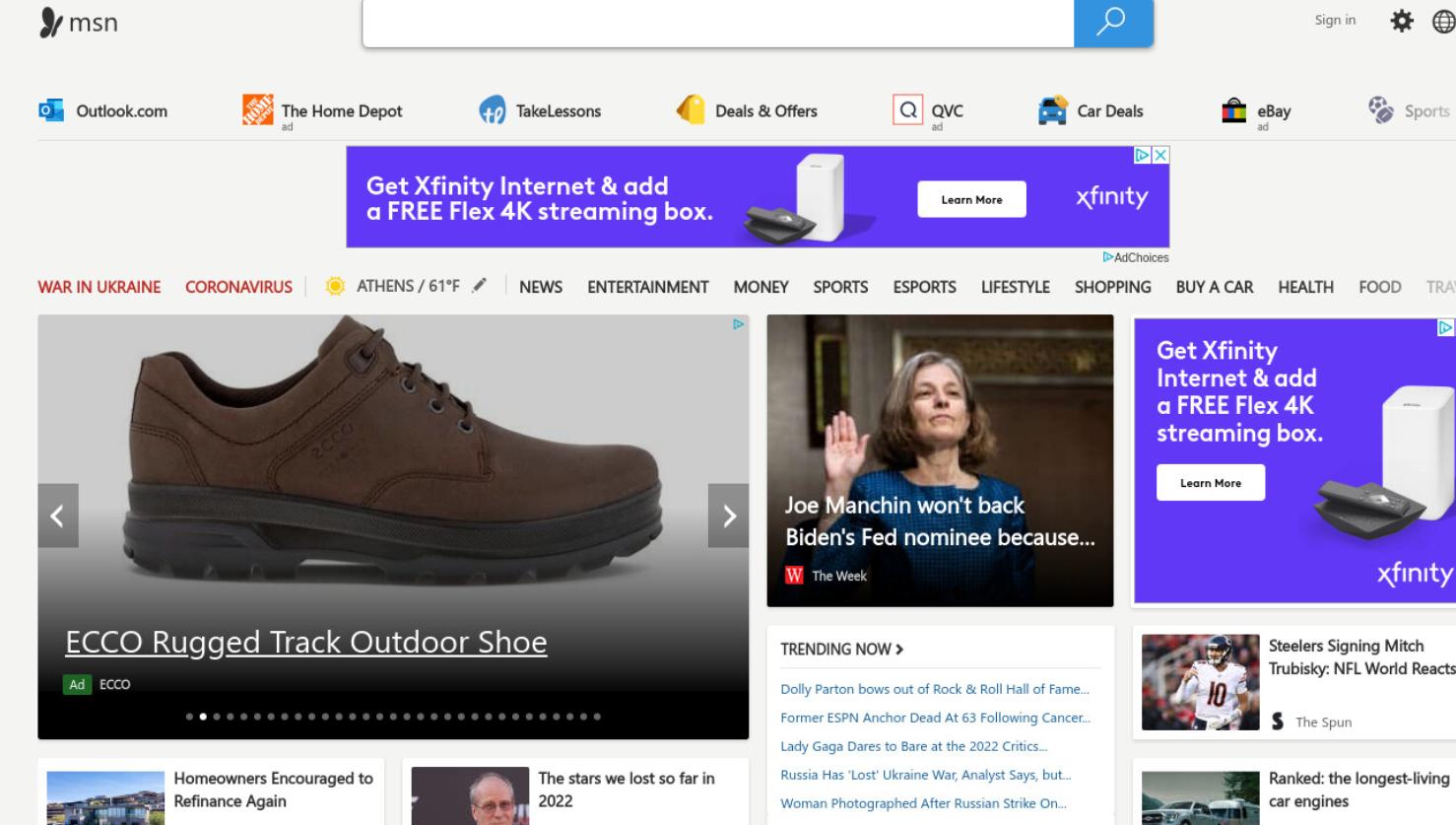Click Learn More on banner Xfinity ad
The image size is (1456, 825).
coord(971,199)
